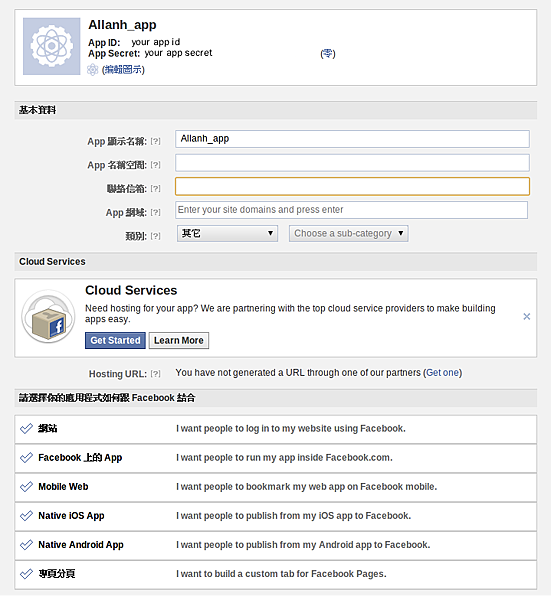The height and width of the screenshot is (600, 551).
Task: Click the App domains input field
Action: 351,210
